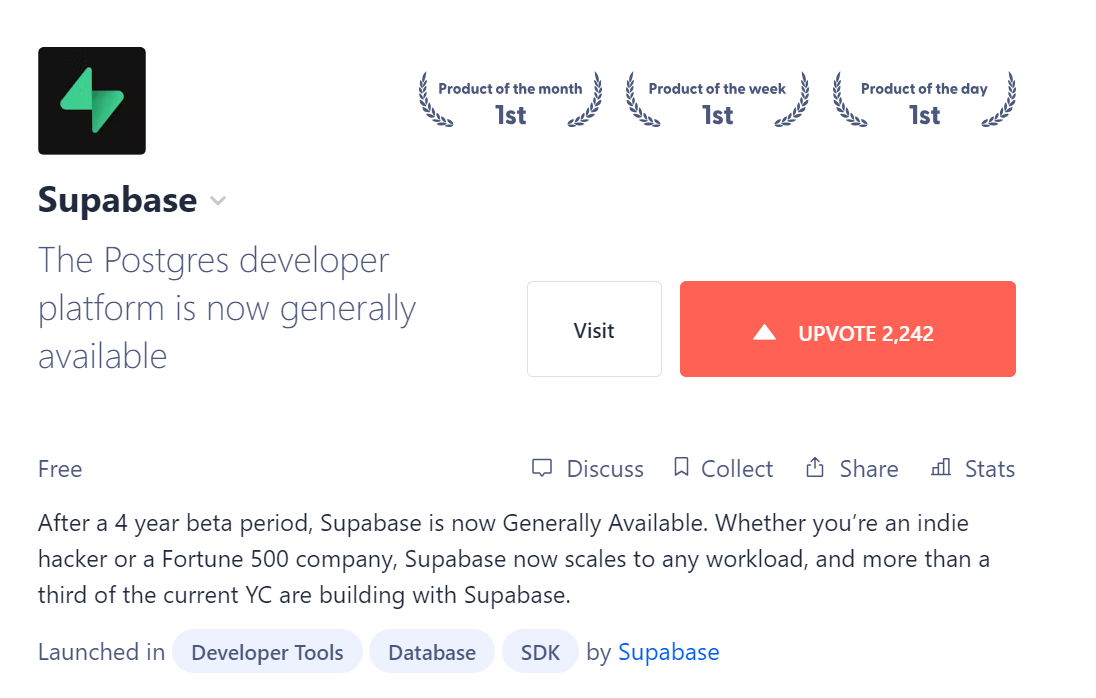The image size is (1096, 698).
Task: Click the Share export icon
Action: (x=815, y=468)
